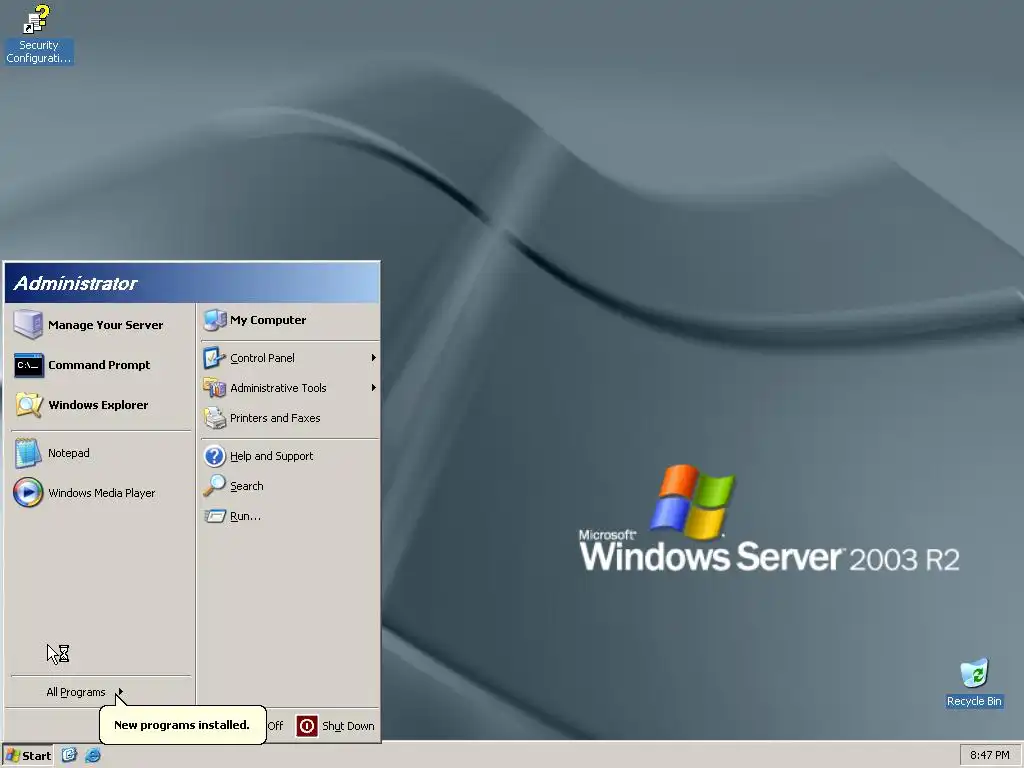Open Manage Your Server icon
This screenshot has height=768, width=1024.
(x=28, y=325)
